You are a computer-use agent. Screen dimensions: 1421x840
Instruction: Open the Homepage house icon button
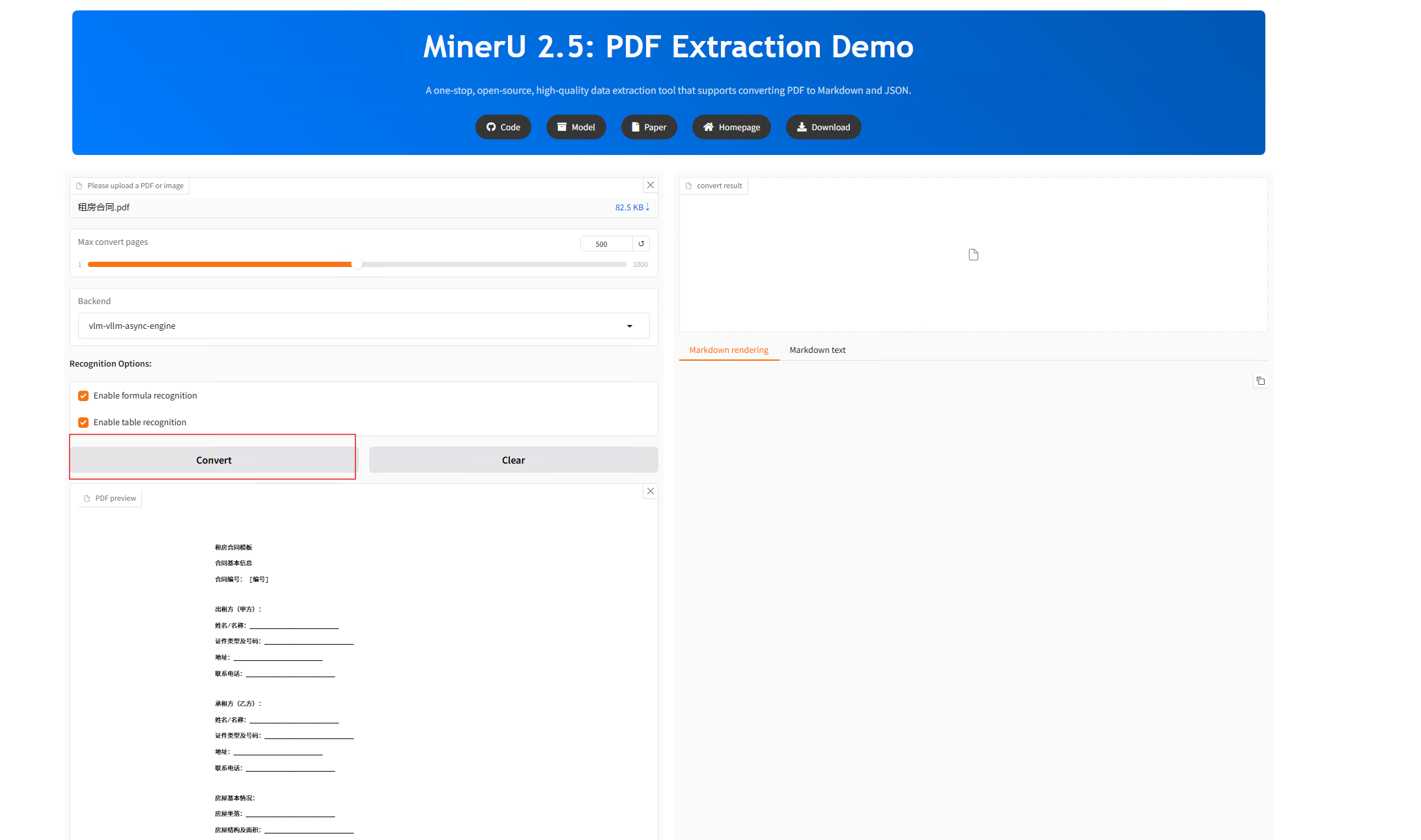(731, 127)
